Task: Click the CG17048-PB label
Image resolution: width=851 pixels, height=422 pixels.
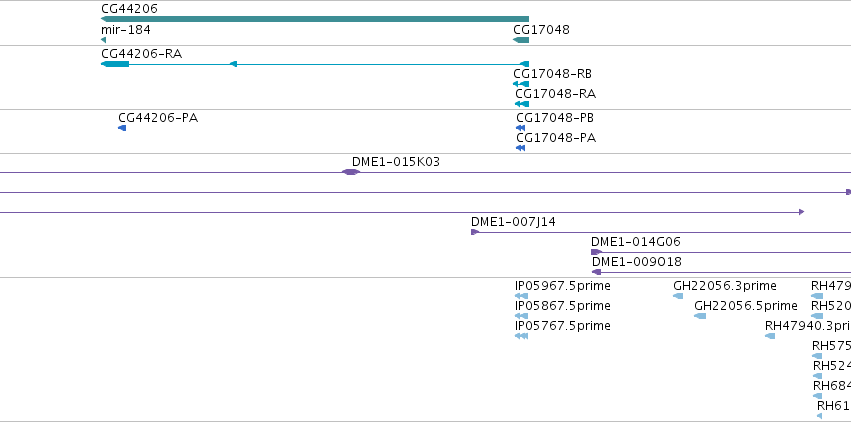Action: [555, 118]
